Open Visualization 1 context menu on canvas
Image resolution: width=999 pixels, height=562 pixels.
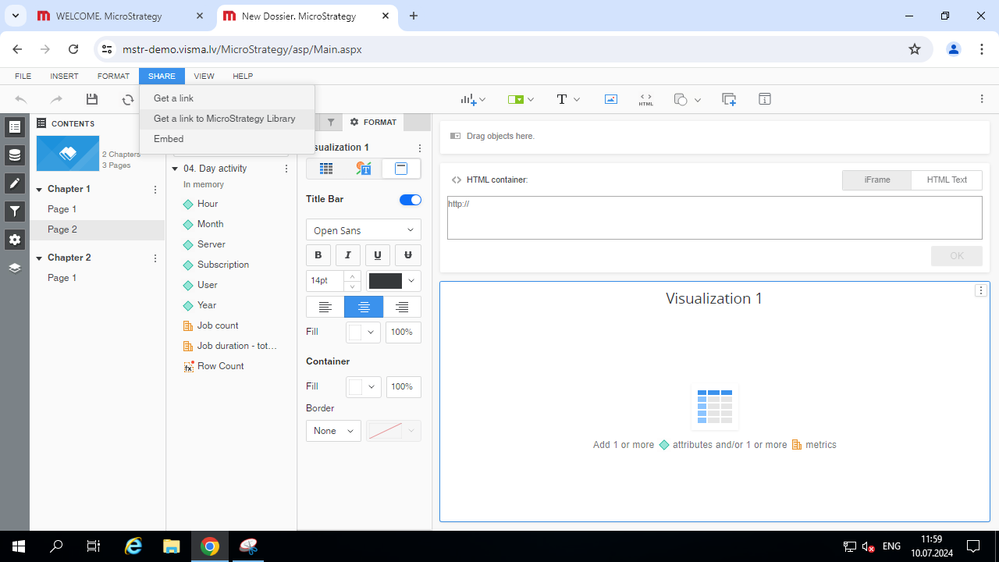pyautogui.click(x=981, y=291)
